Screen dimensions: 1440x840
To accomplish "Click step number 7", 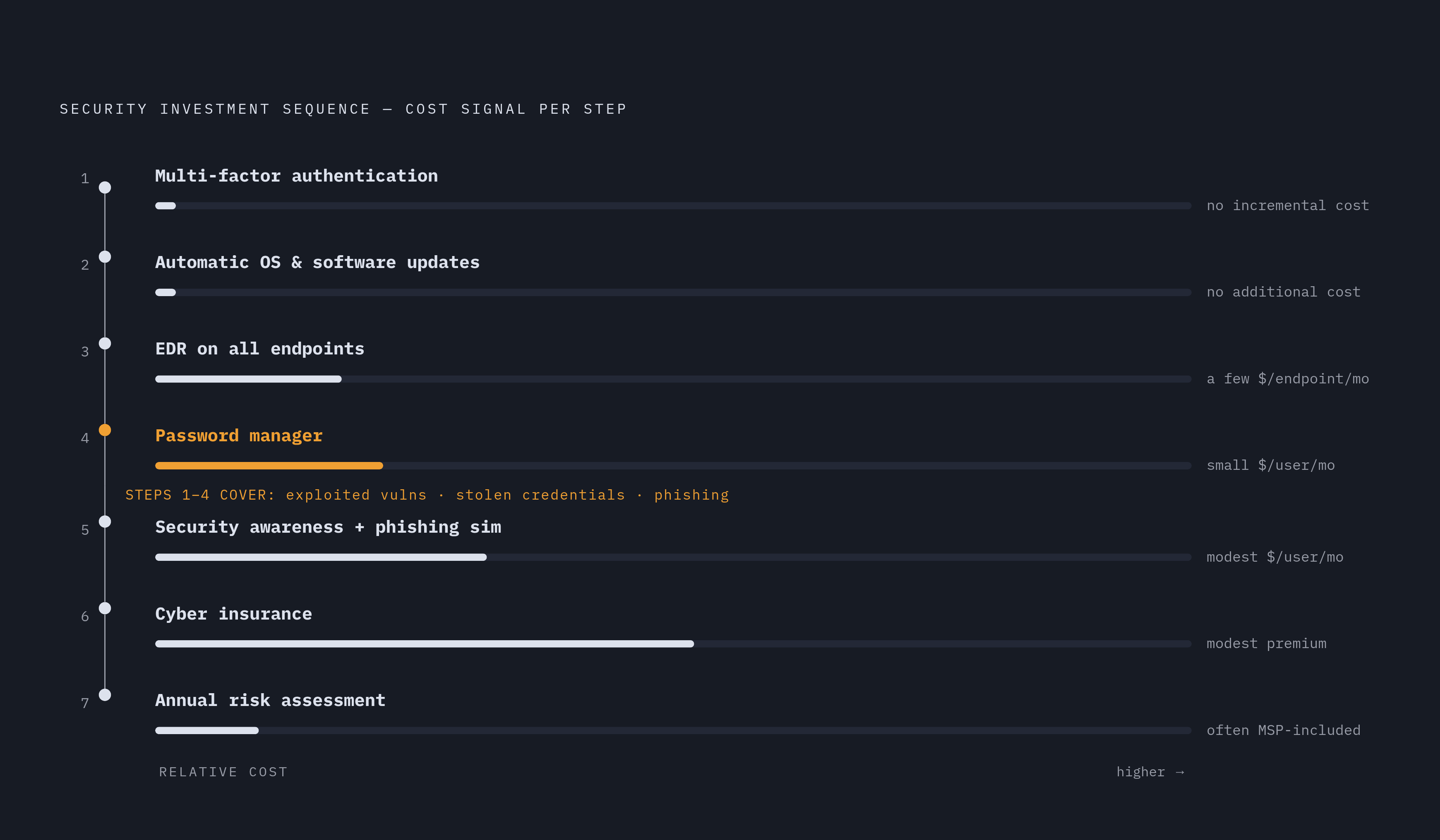I will [85, 703].
